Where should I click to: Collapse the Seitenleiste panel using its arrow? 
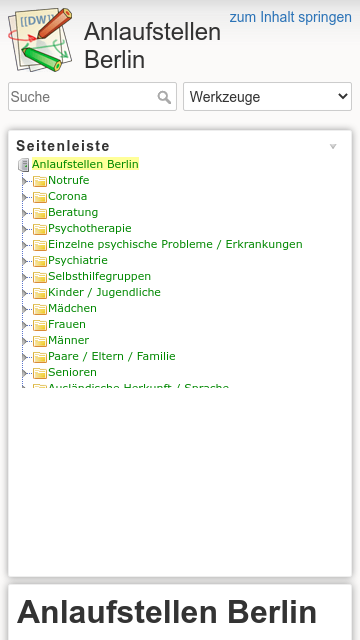pyautogui.click(x=333, y=146)
